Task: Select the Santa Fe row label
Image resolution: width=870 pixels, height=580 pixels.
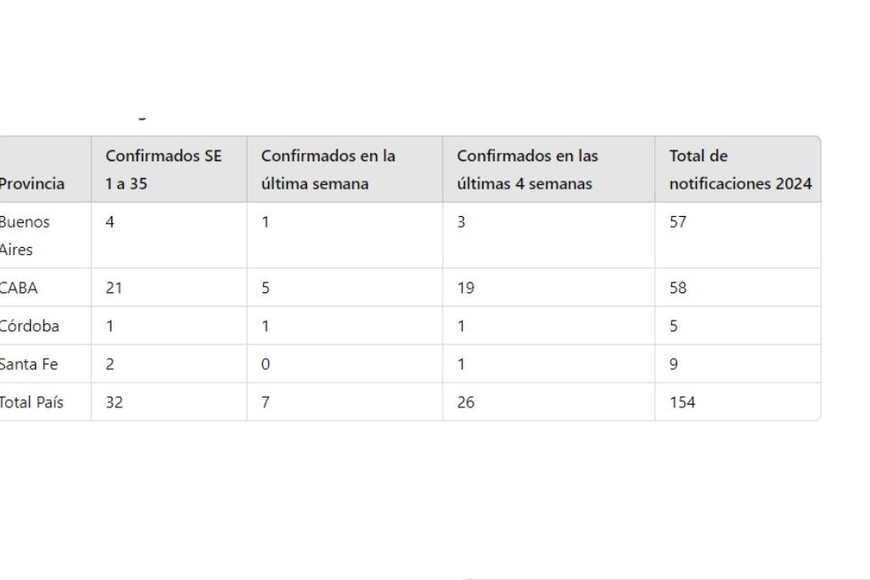Action: pyautogui.click(x=29, y=364)
